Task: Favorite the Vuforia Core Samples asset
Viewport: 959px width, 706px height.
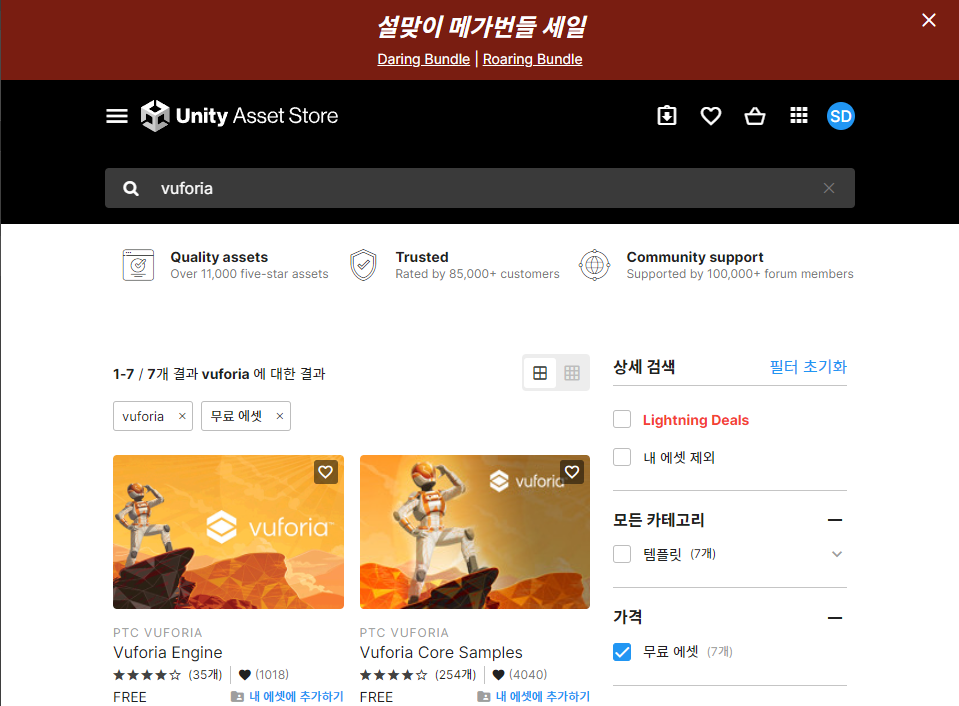Action: tap(572, 472)
